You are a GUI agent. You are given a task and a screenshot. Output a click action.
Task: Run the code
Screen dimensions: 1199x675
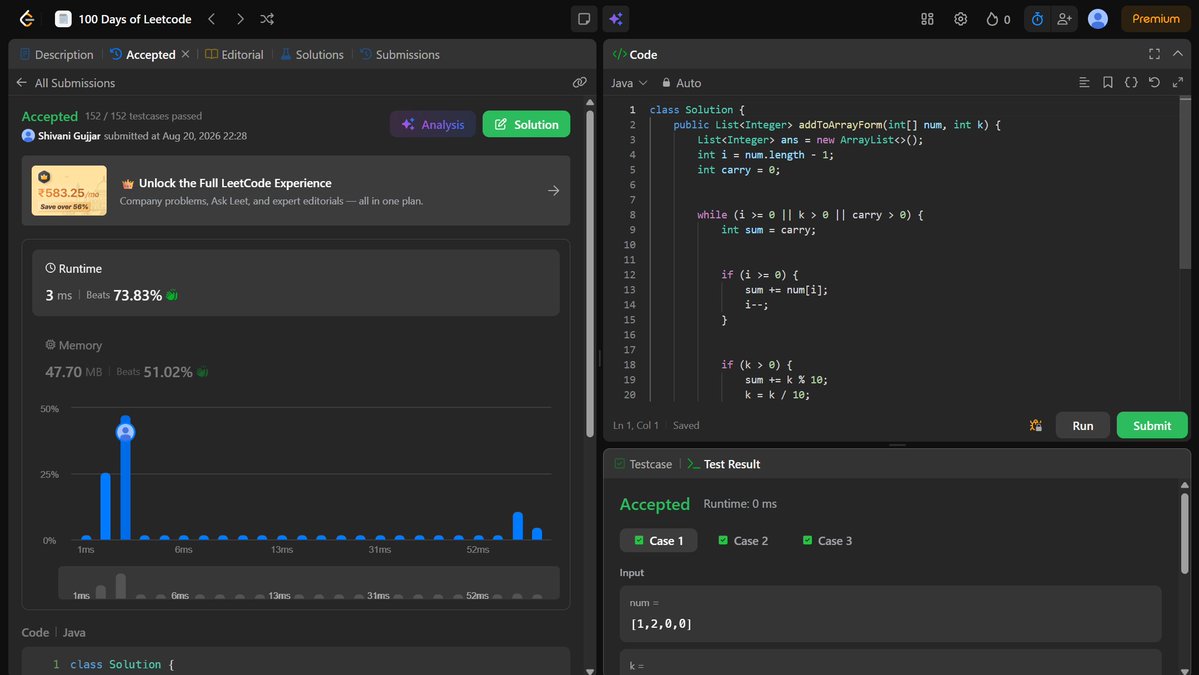coord(1082,426)
